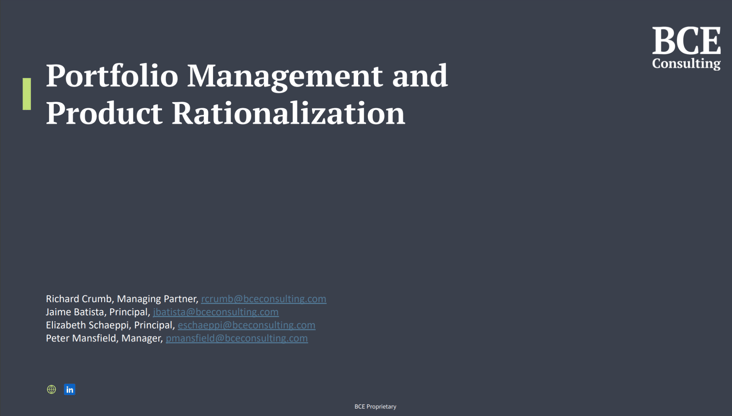Click the 'BCE Proprietary' footer text
The height and width of the screenshot is (416, 732).
point(375,407)
